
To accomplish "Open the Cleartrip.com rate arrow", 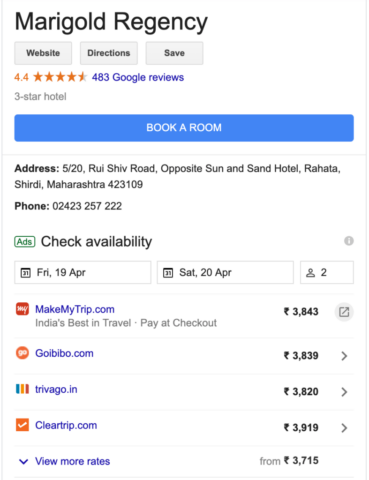I will [x=344, y=428].
